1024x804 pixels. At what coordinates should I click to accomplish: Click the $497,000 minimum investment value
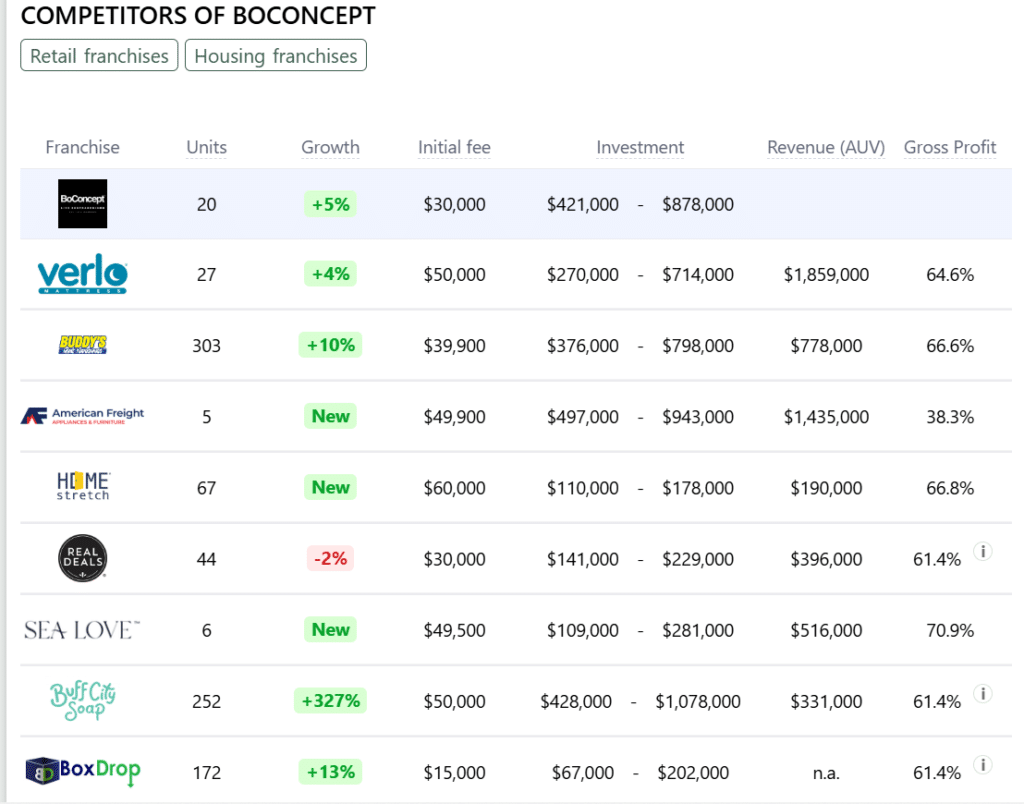(583, 417)
